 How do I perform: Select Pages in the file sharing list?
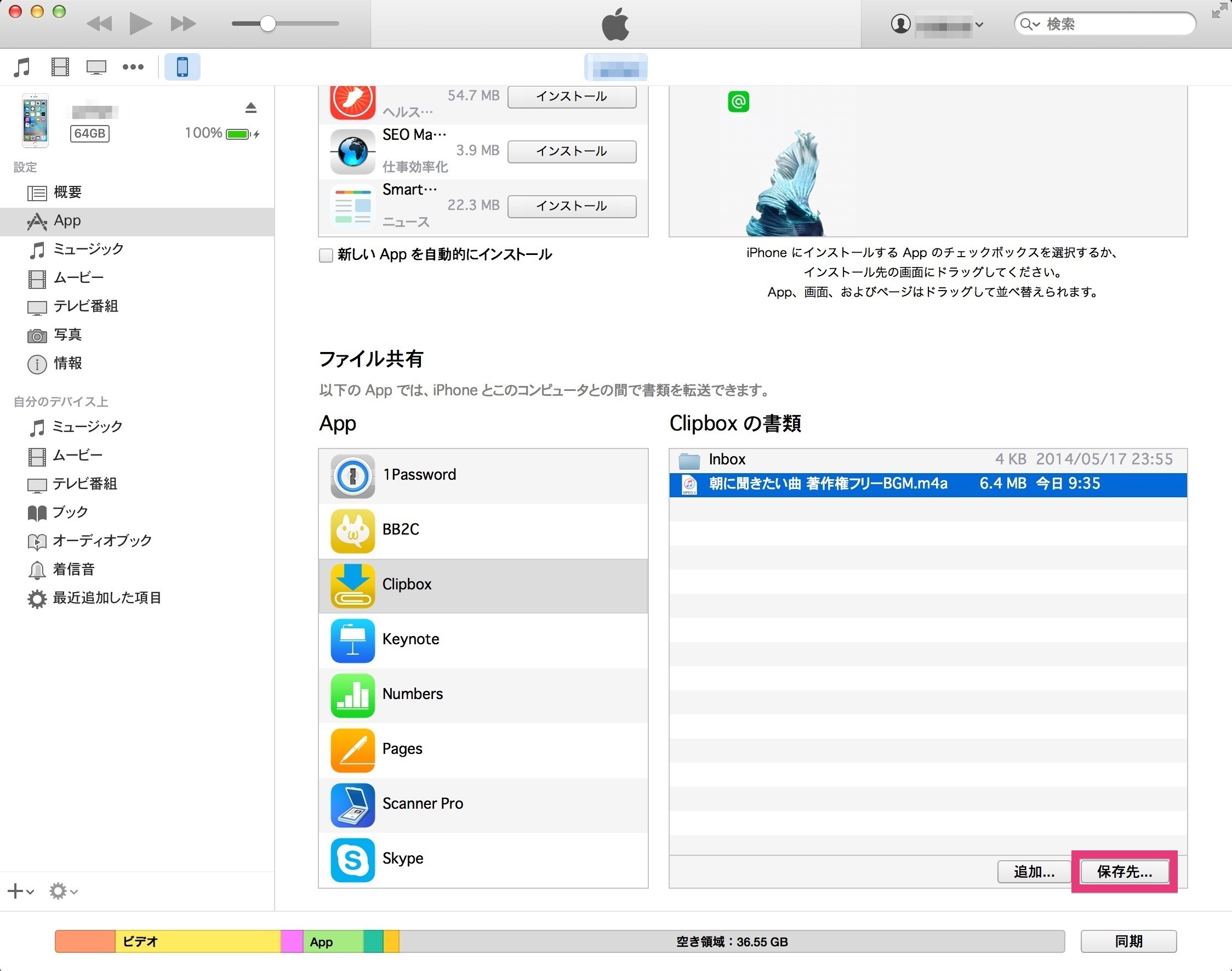[483, 750]
